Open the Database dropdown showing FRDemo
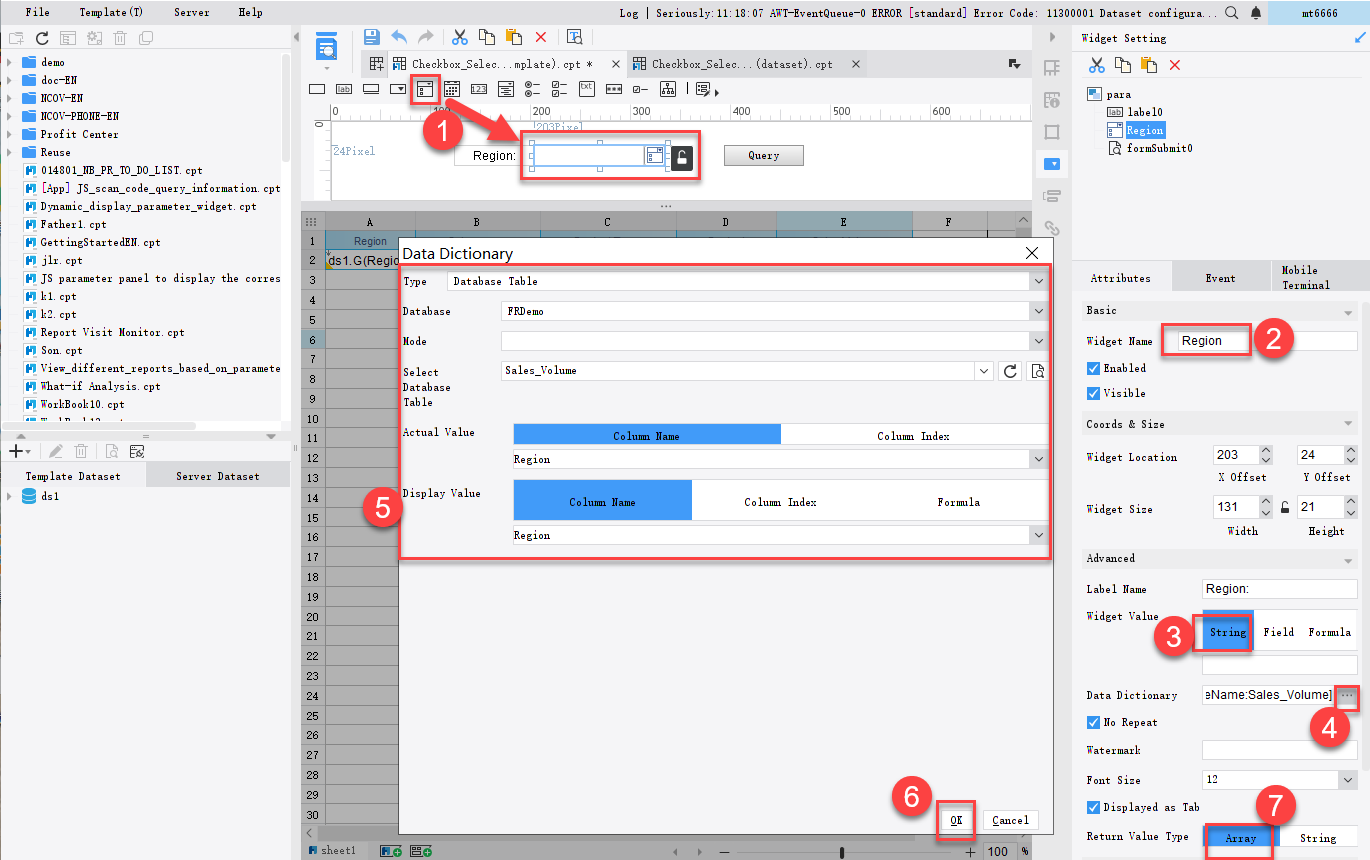This screenshot has height=860, width=1370. [1038, 311]
